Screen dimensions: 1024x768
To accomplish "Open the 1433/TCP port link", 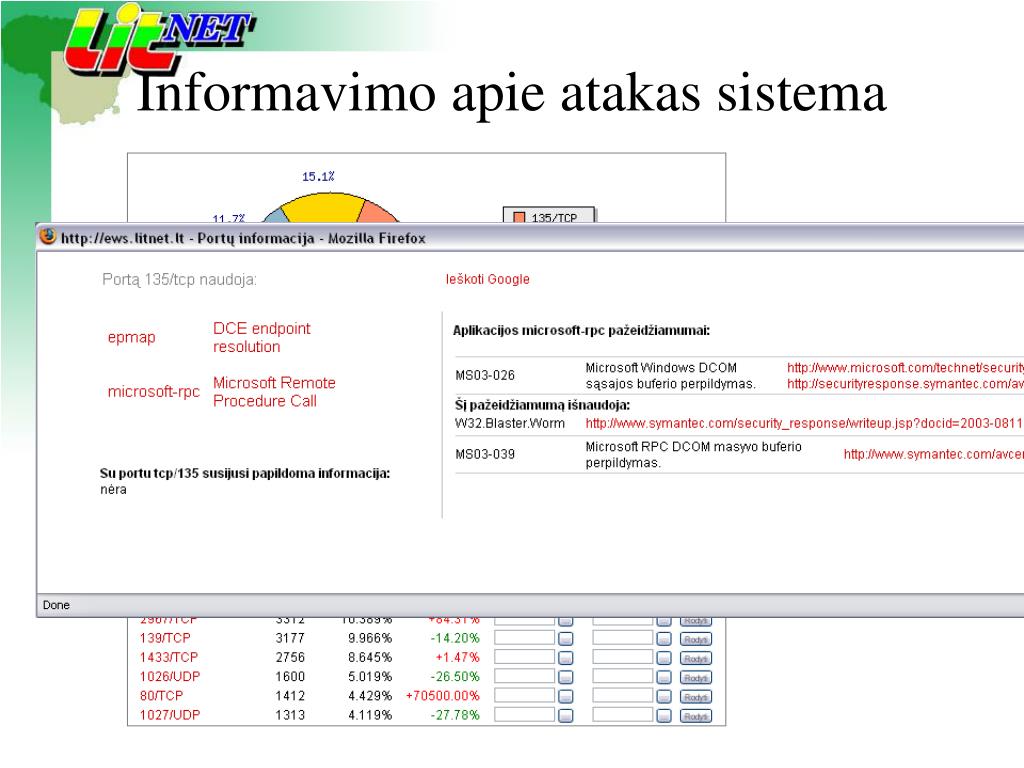I will tap(168, 657).
